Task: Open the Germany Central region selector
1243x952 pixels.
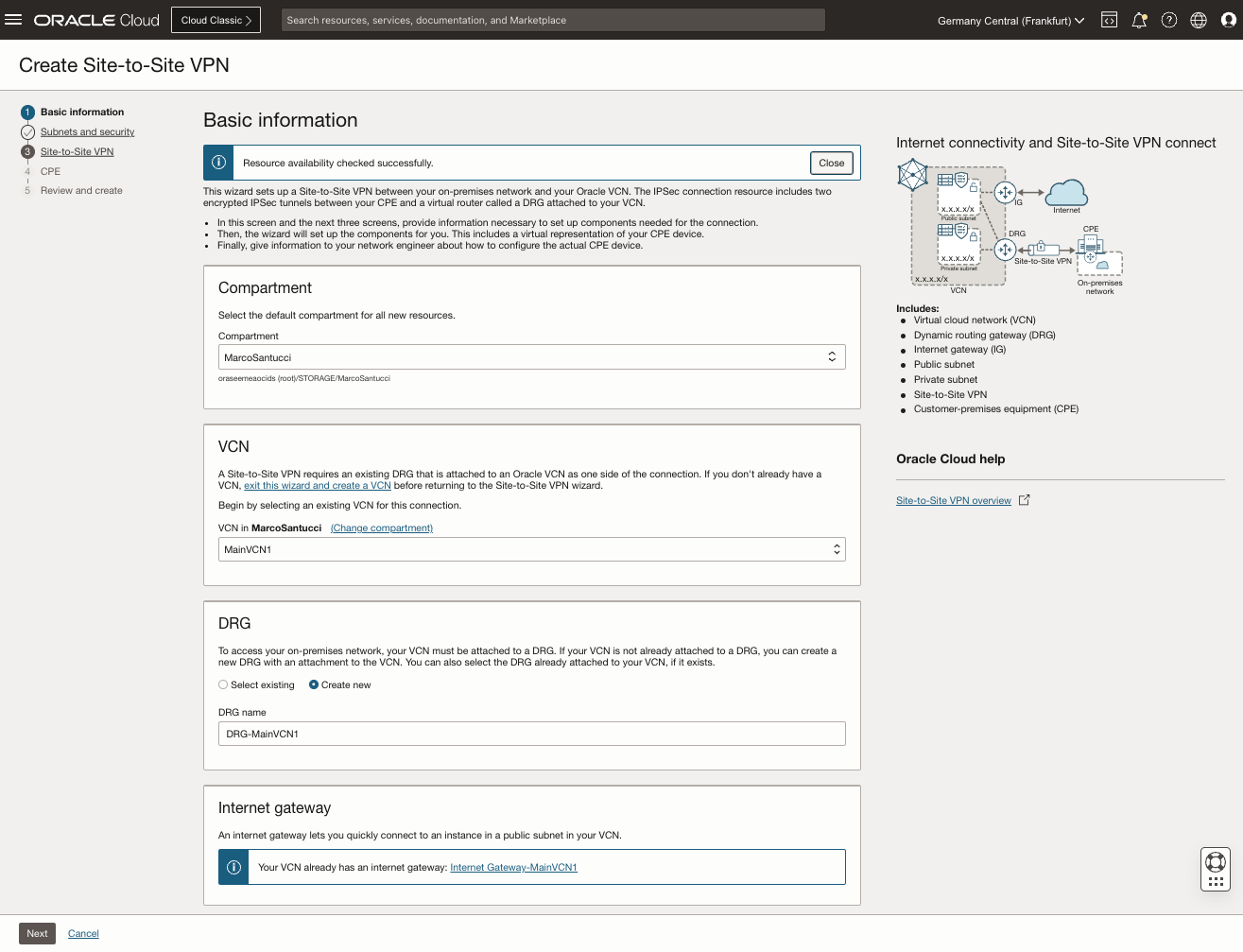Action: 1010,20
